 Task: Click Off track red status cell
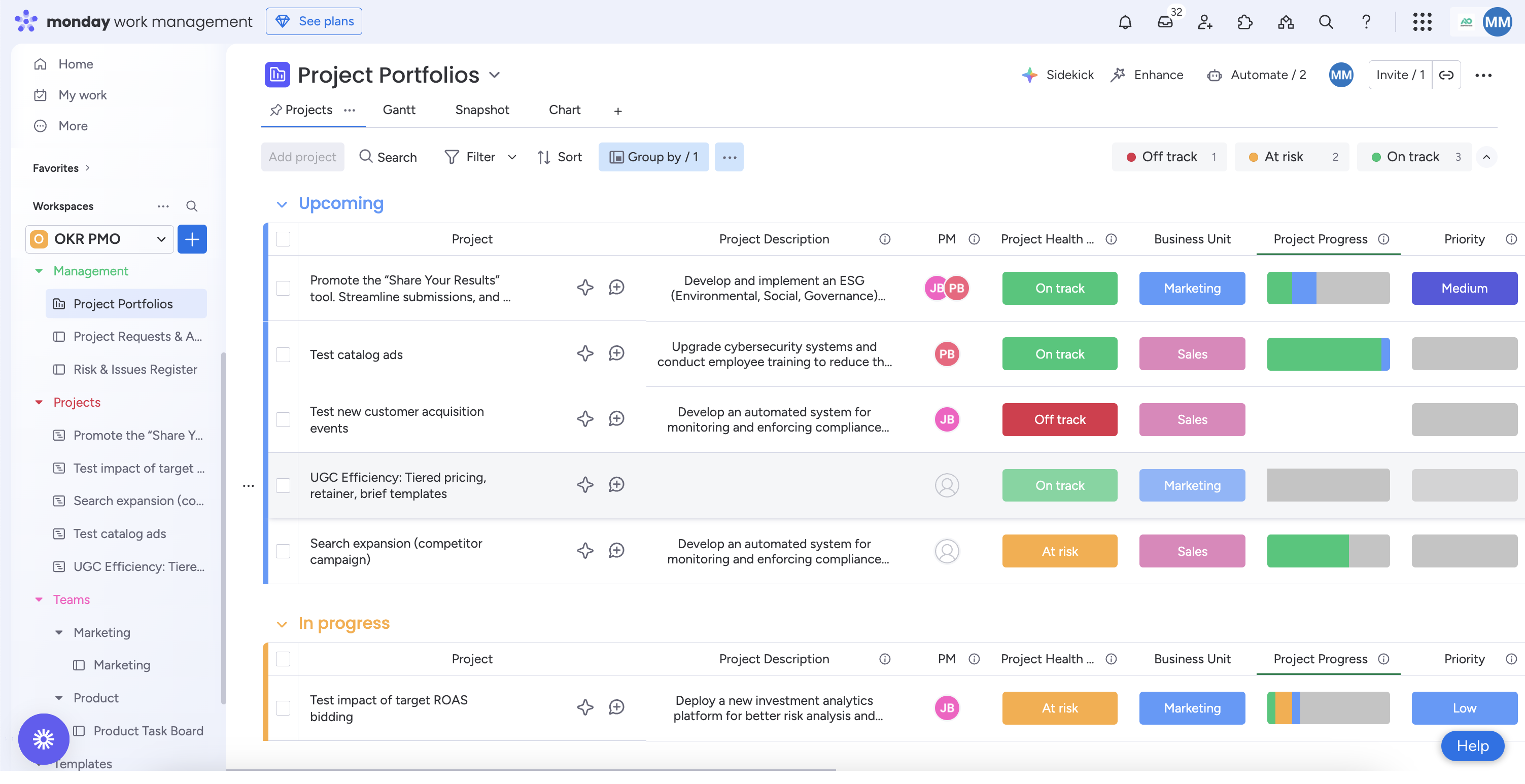tap(1060, 419)
